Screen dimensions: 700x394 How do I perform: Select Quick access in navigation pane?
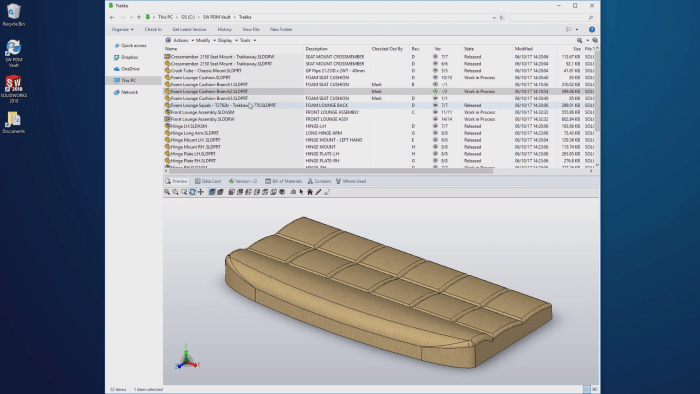133,46
